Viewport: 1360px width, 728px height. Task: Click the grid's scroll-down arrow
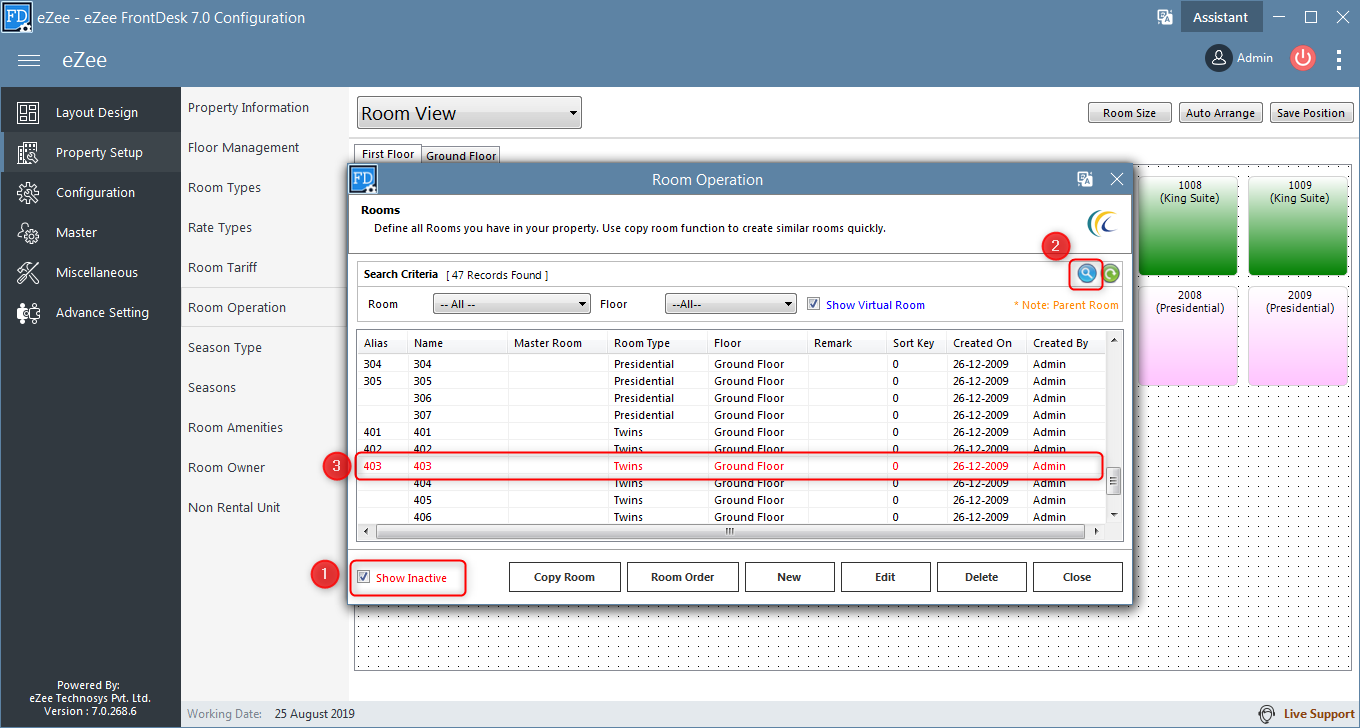click(x=1114, y=514)
